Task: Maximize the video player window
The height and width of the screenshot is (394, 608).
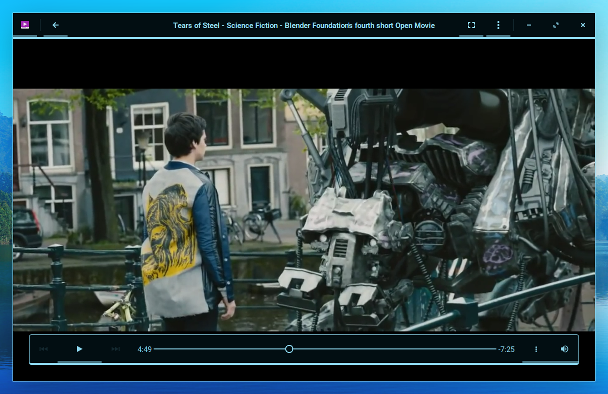Action: click(556, 25)
